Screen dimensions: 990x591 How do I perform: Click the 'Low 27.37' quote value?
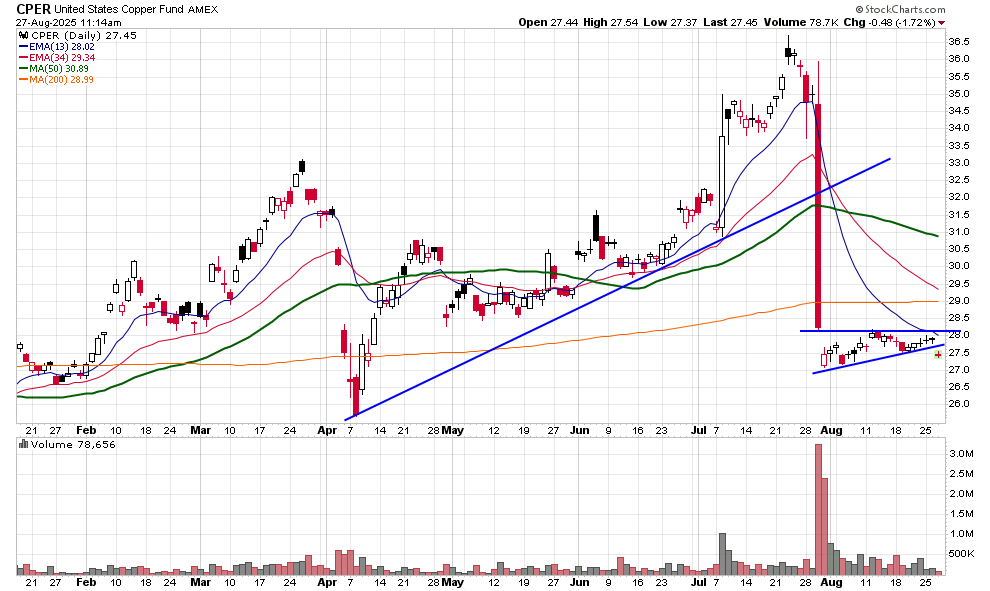point(671,22)
